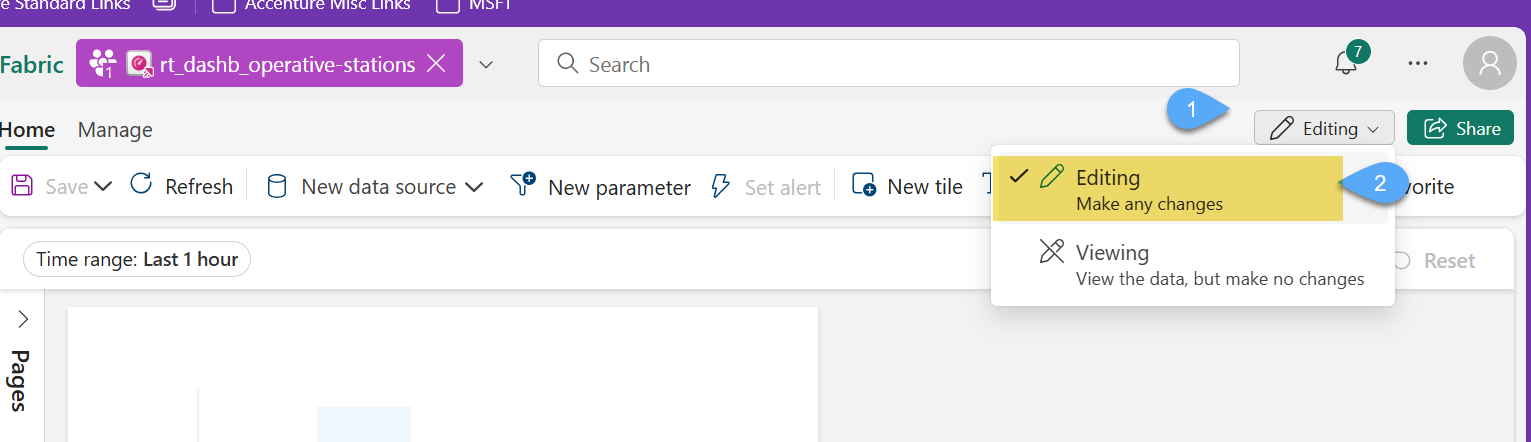1531x442 pixels.
Task: Click the Set alert lightning icon
Action: [720, 186]
